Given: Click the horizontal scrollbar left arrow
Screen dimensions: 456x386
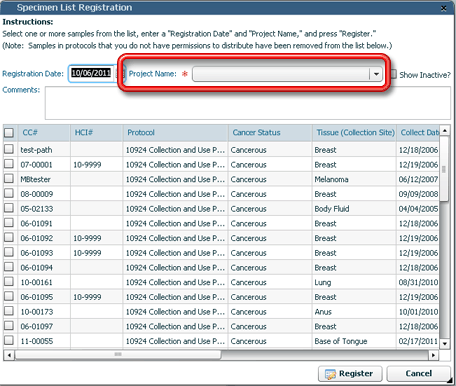Looking at the screenshot, I should point(9,355).
